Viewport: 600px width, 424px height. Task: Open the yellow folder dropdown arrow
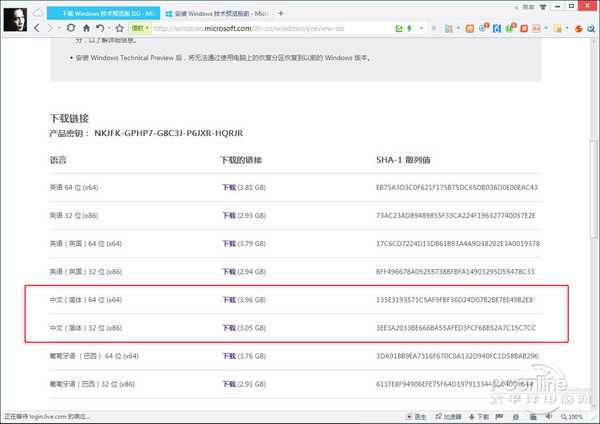coord(567,28)
